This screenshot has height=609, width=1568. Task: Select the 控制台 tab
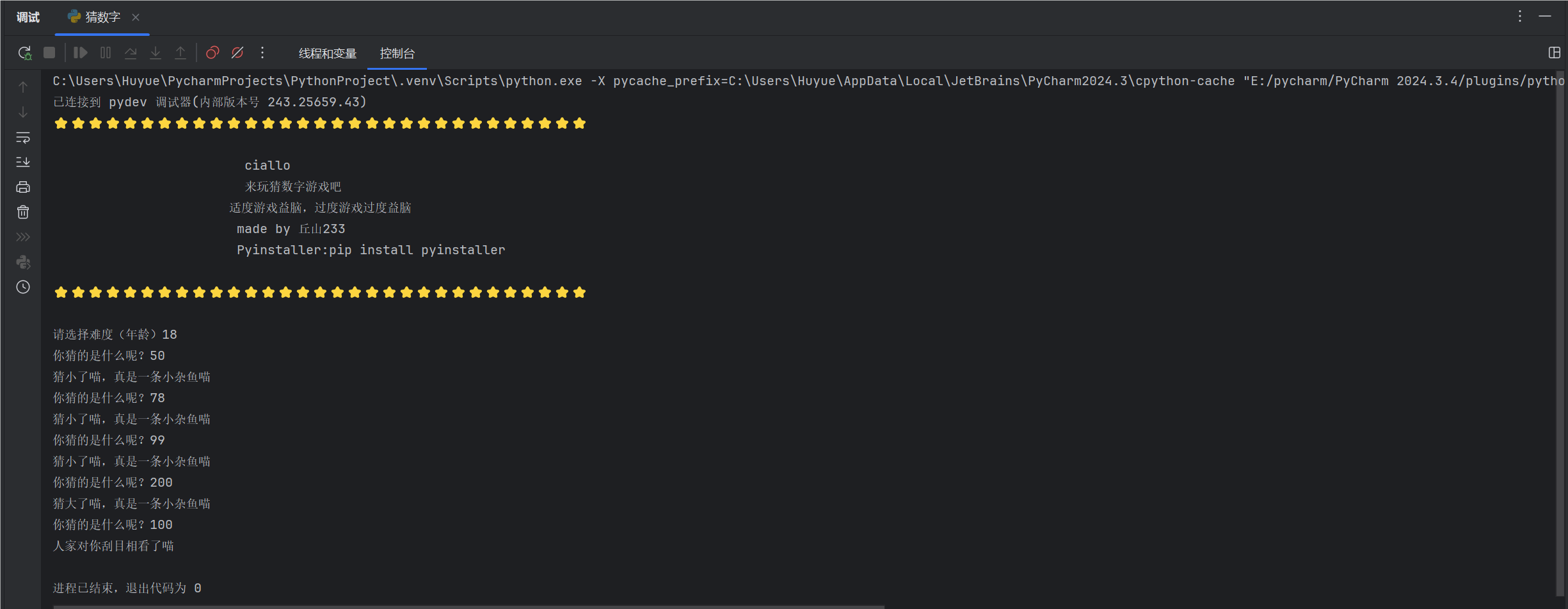coord(397,54)
